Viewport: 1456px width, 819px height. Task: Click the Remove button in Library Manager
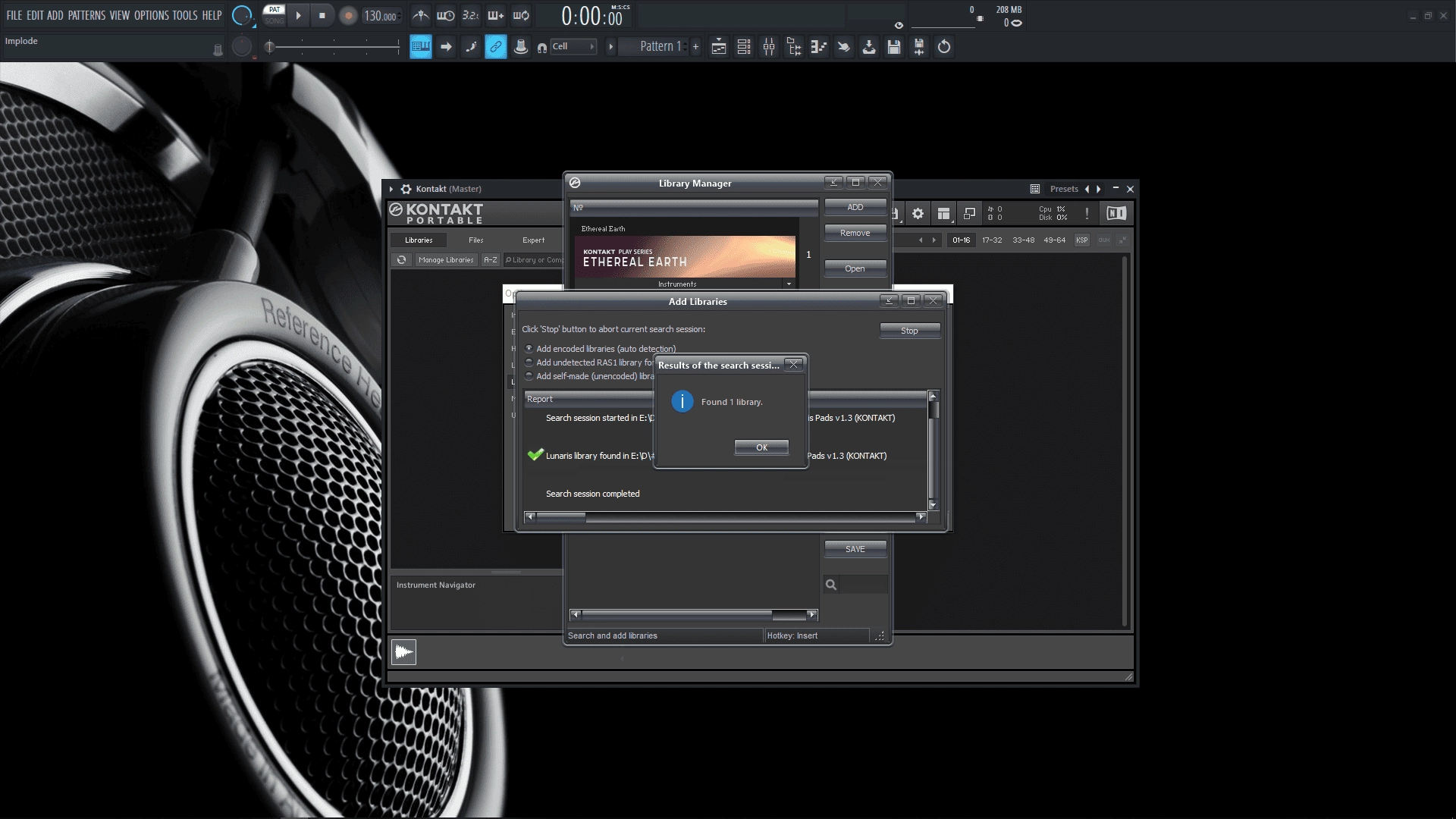tap(855, 233)
